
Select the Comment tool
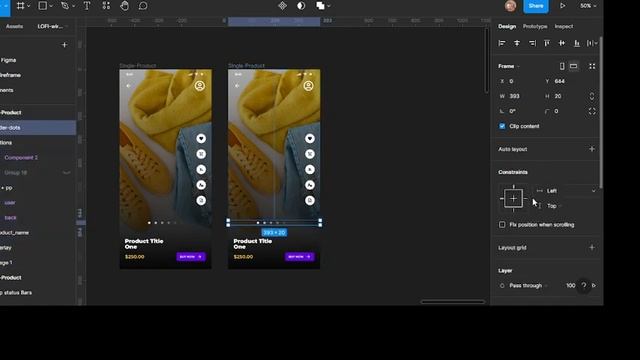pyautogui.click(x=143, y=6)
